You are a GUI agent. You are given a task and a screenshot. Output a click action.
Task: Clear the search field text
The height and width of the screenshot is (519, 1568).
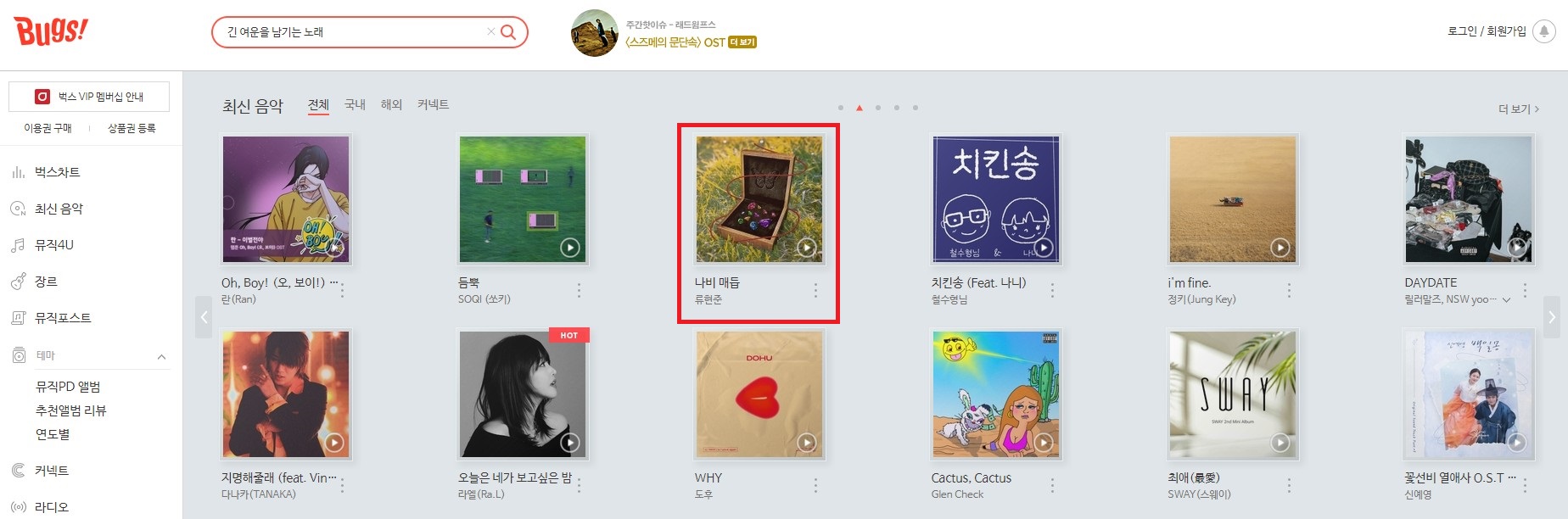click(490, 32)
